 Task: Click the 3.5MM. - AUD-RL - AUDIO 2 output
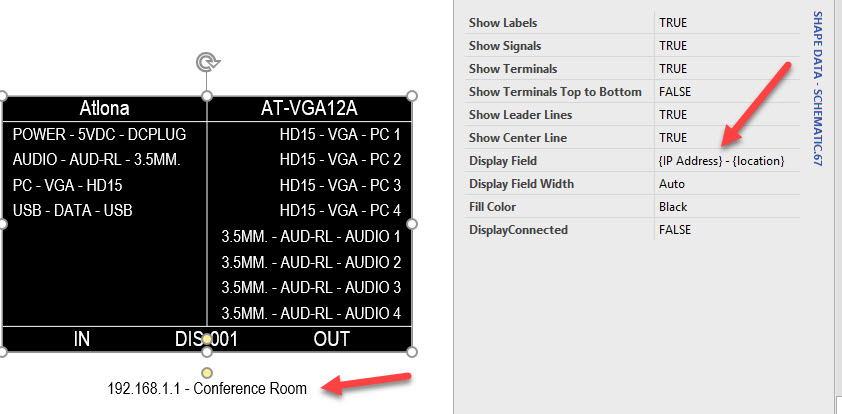(x=311, y=262)
